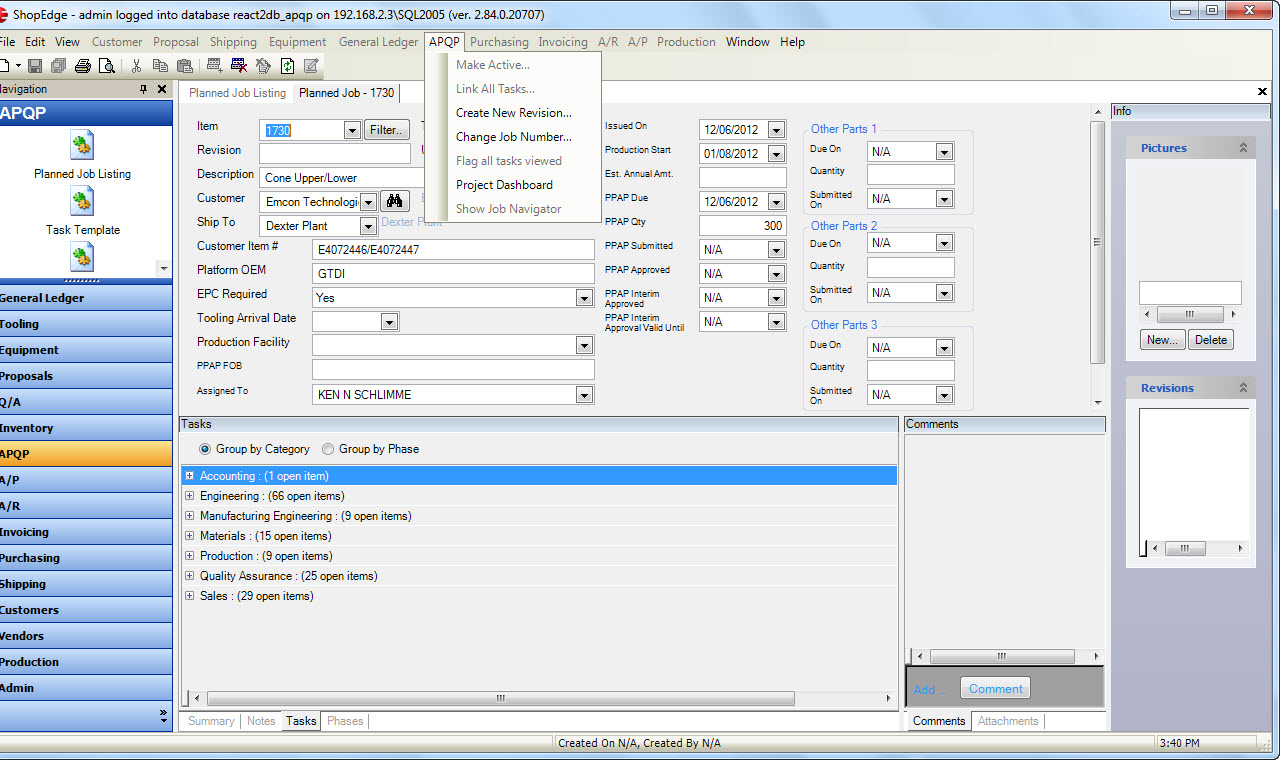Click the Comment button
The height and width of the screenshot is (760, 1280).
[995, 689]
